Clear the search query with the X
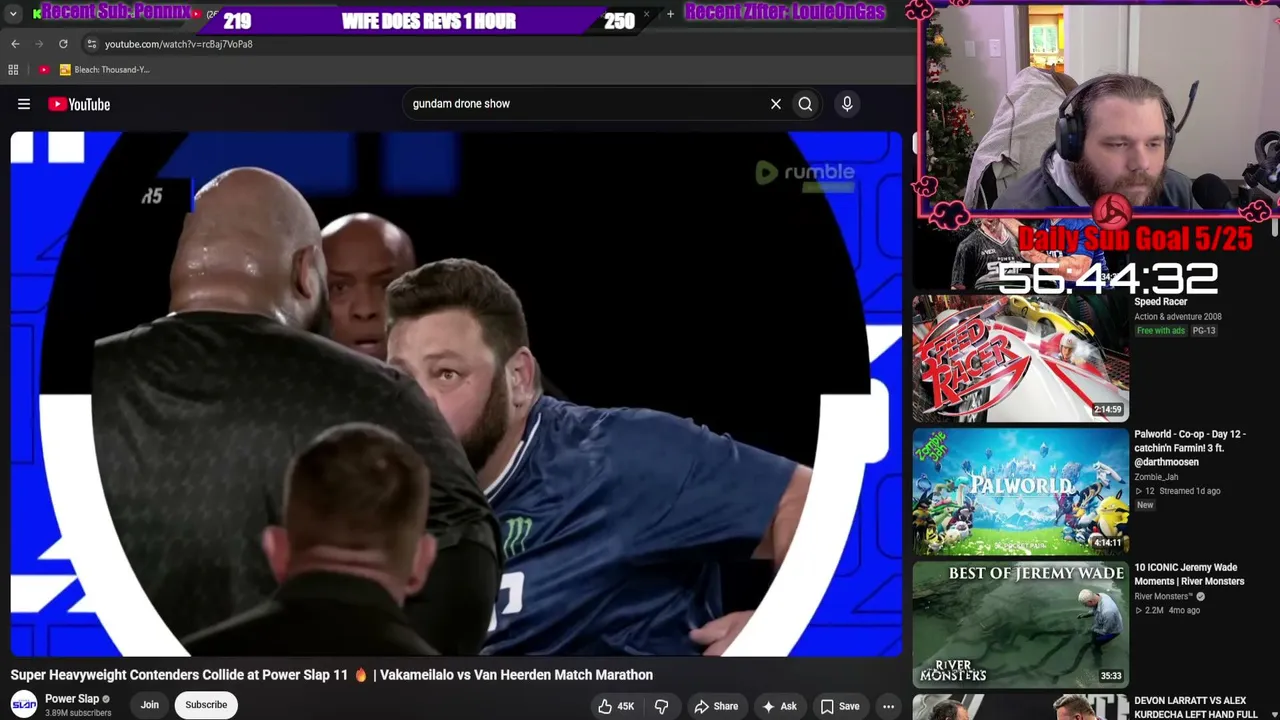The height and width of the screenshot is (720, 1280). (x=775, y=104)
